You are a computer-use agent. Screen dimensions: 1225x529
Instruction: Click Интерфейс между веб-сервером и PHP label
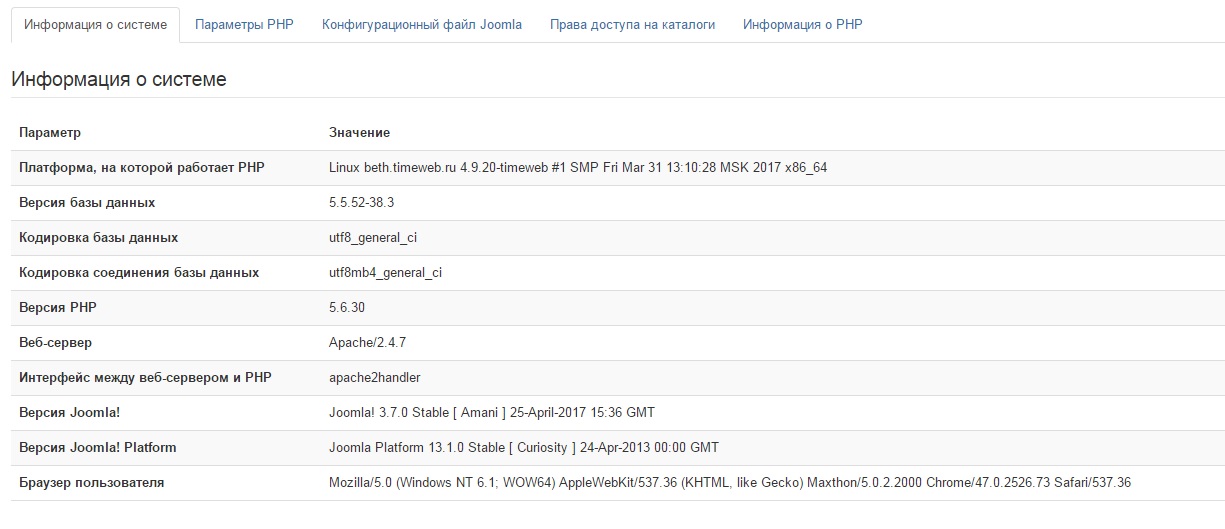pyautogui.click(x=145, y=378)
